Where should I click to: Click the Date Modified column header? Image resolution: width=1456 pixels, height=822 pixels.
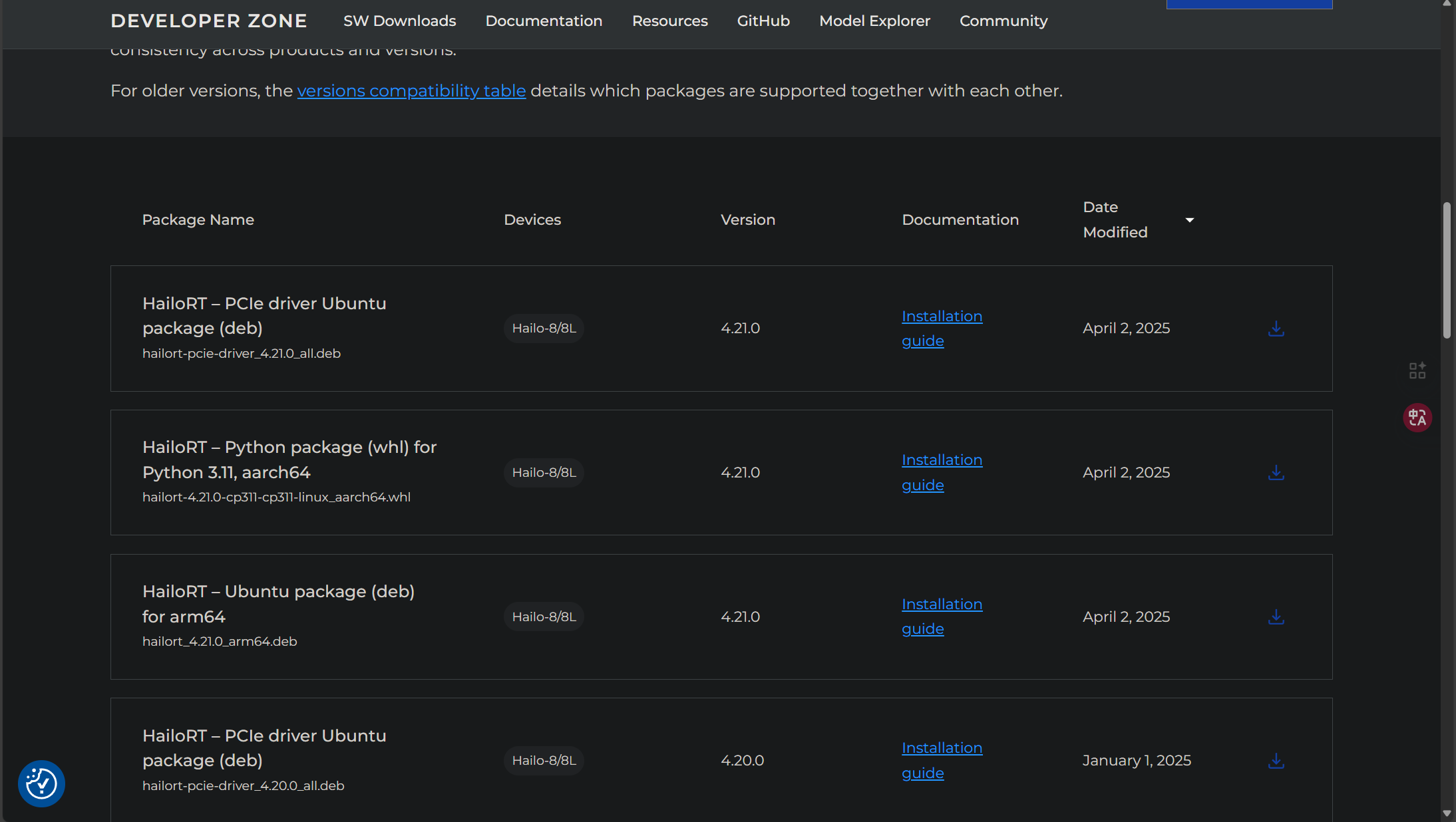pos(1115,220)
